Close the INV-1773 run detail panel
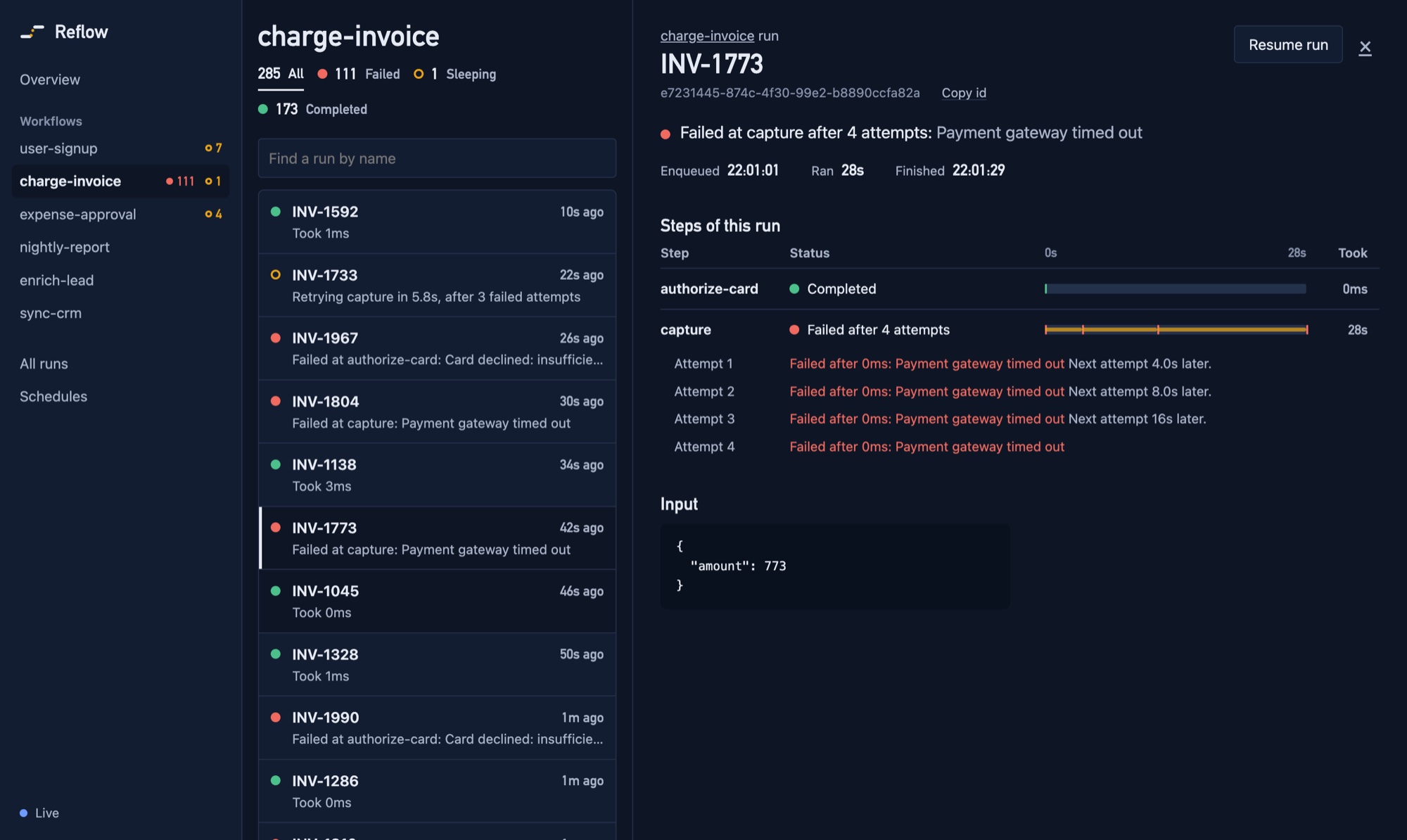 [x=1365, y=47]
